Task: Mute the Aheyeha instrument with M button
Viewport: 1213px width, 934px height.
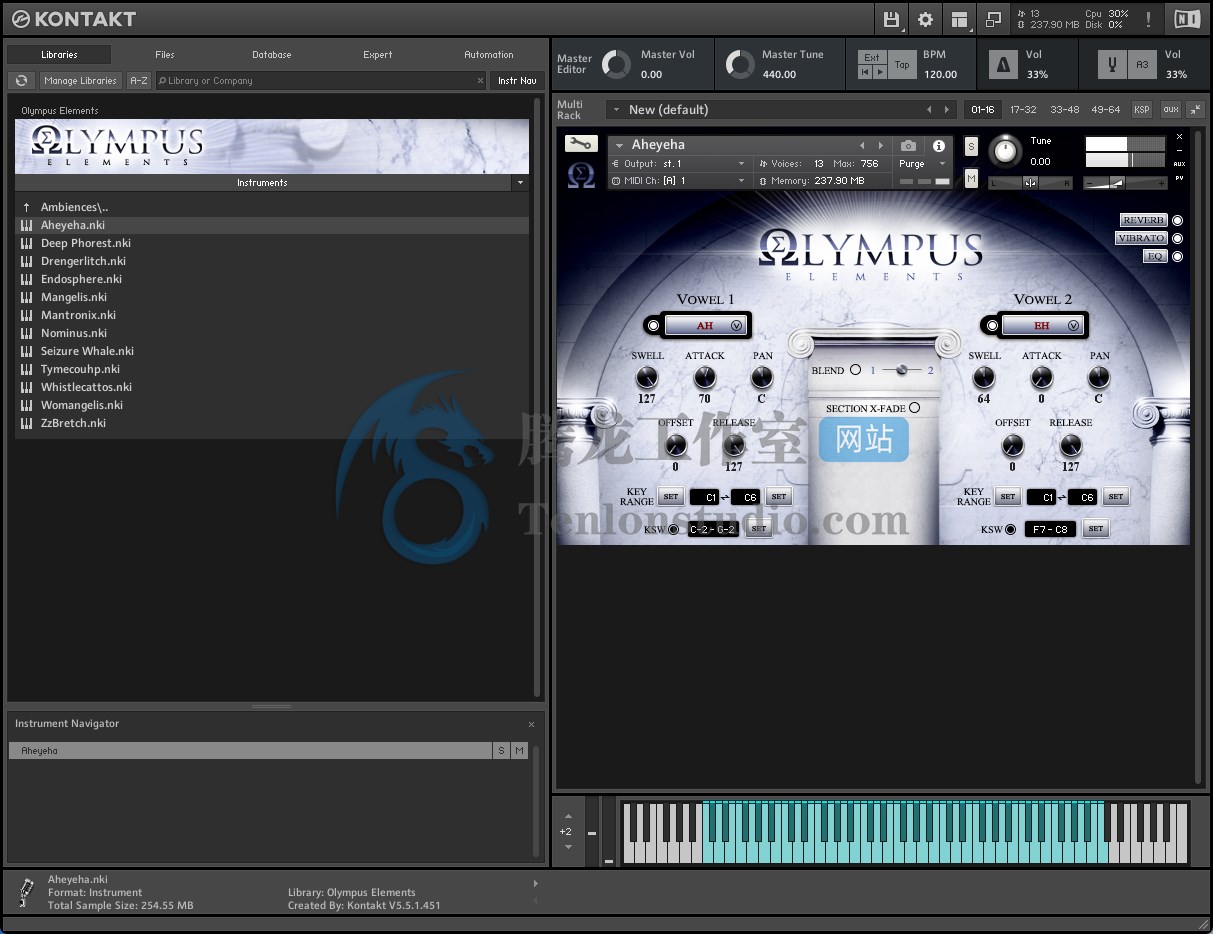Action: (971, 178)
